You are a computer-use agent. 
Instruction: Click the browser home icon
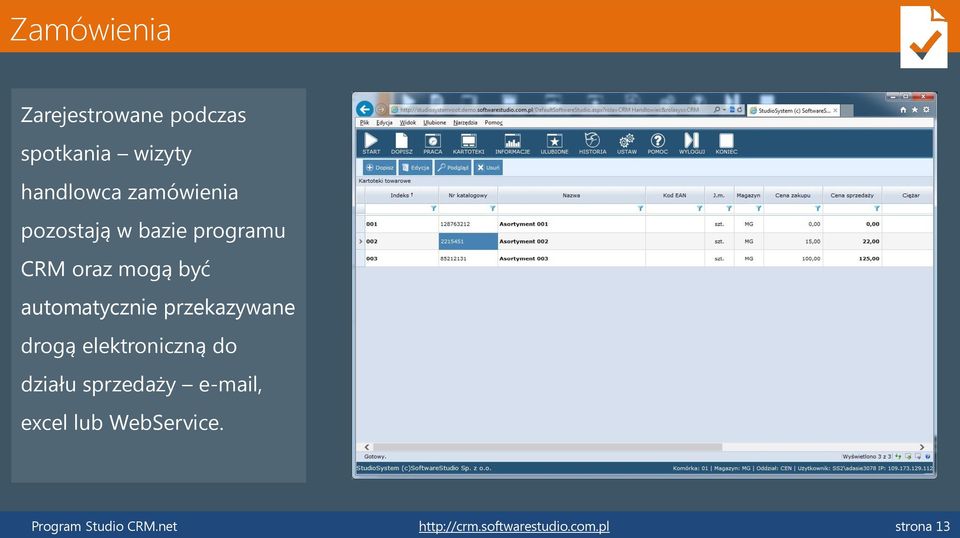[902, 110]
